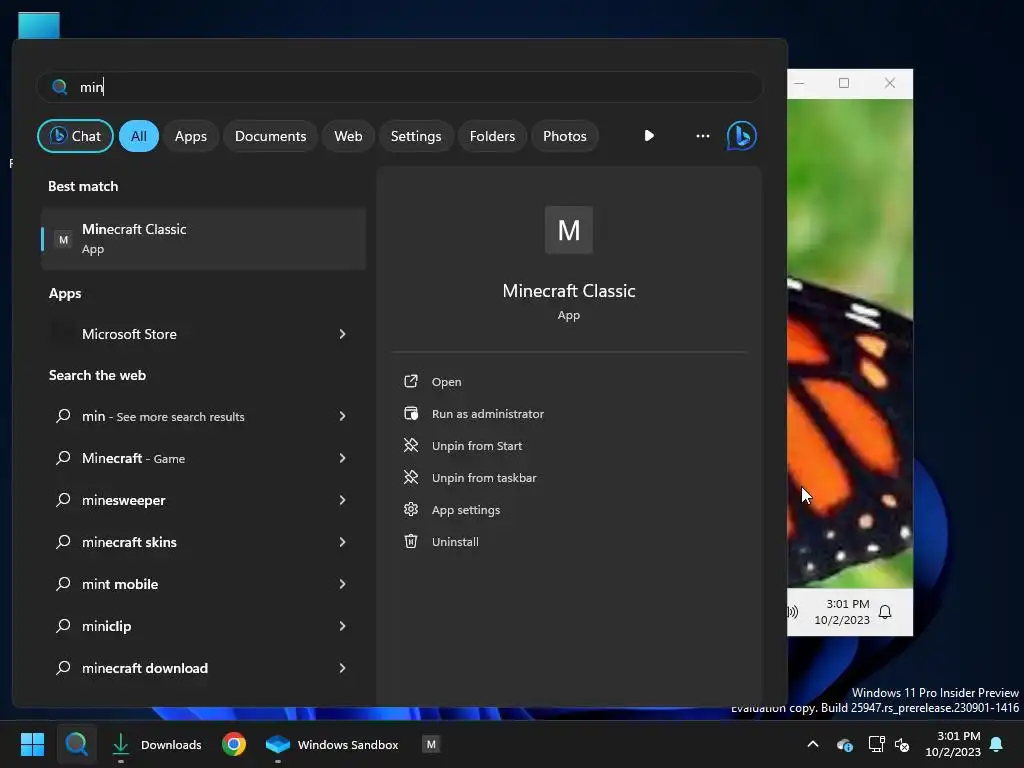The image size is (1024, 768).
Task: Open the Bing icon beside filters
Action: [x=741, y=136]
